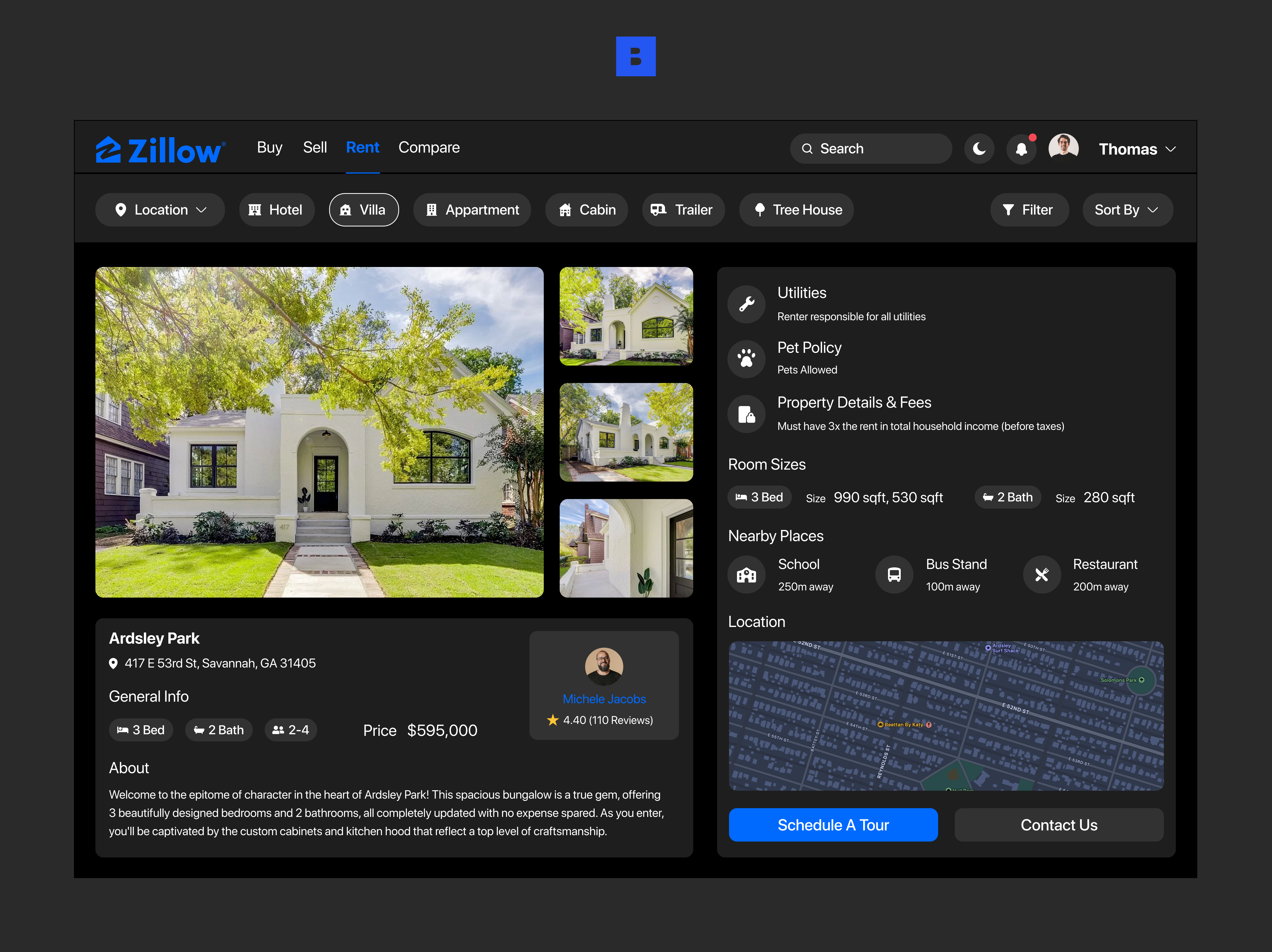Screen dimensions: 1272x952
Task: Select the Cabin property type filter
Action: pos(587,210)
